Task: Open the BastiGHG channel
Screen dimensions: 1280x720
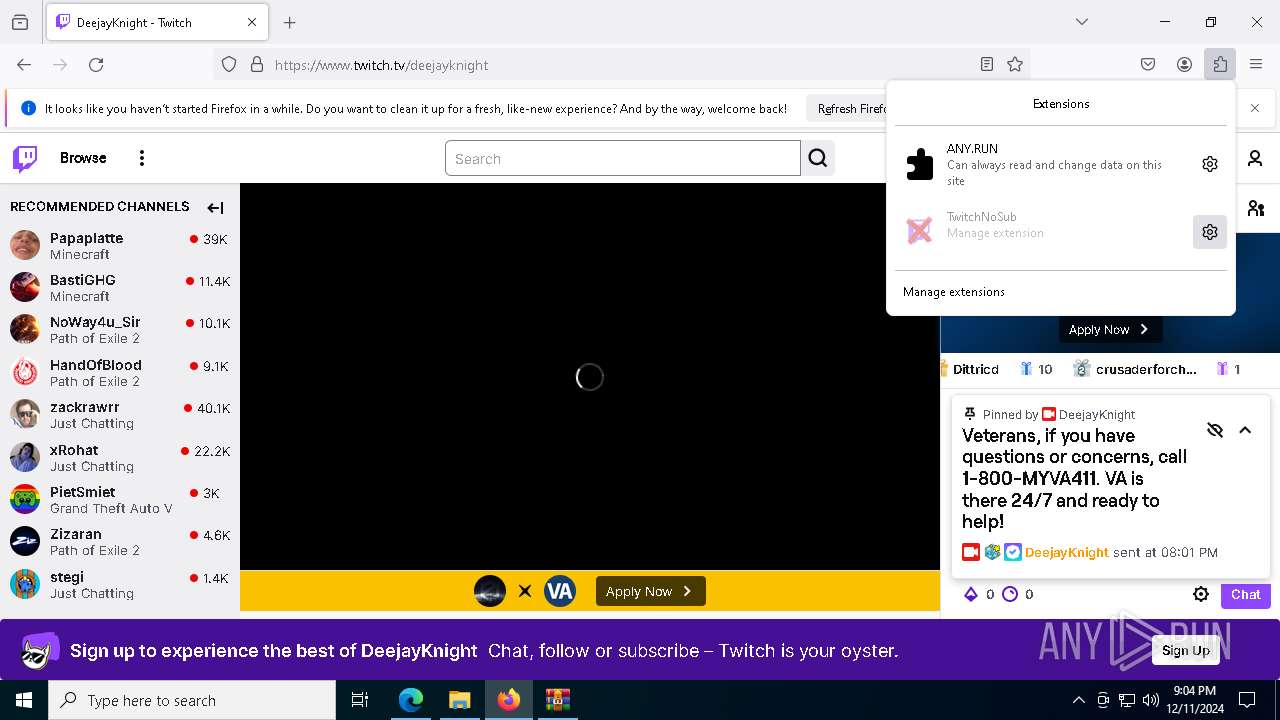Action: coord(120,287)
